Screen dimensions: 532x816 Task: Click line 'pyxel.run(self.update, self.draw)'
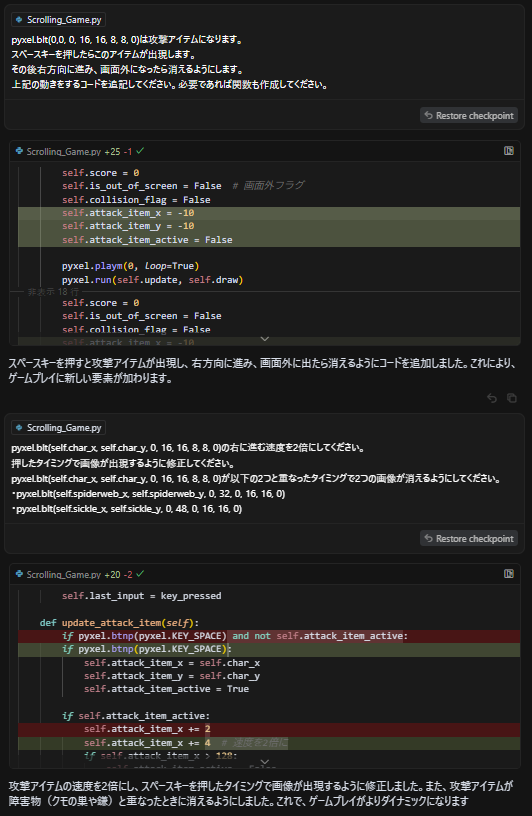pyautogui.click(x=153, y=280)
